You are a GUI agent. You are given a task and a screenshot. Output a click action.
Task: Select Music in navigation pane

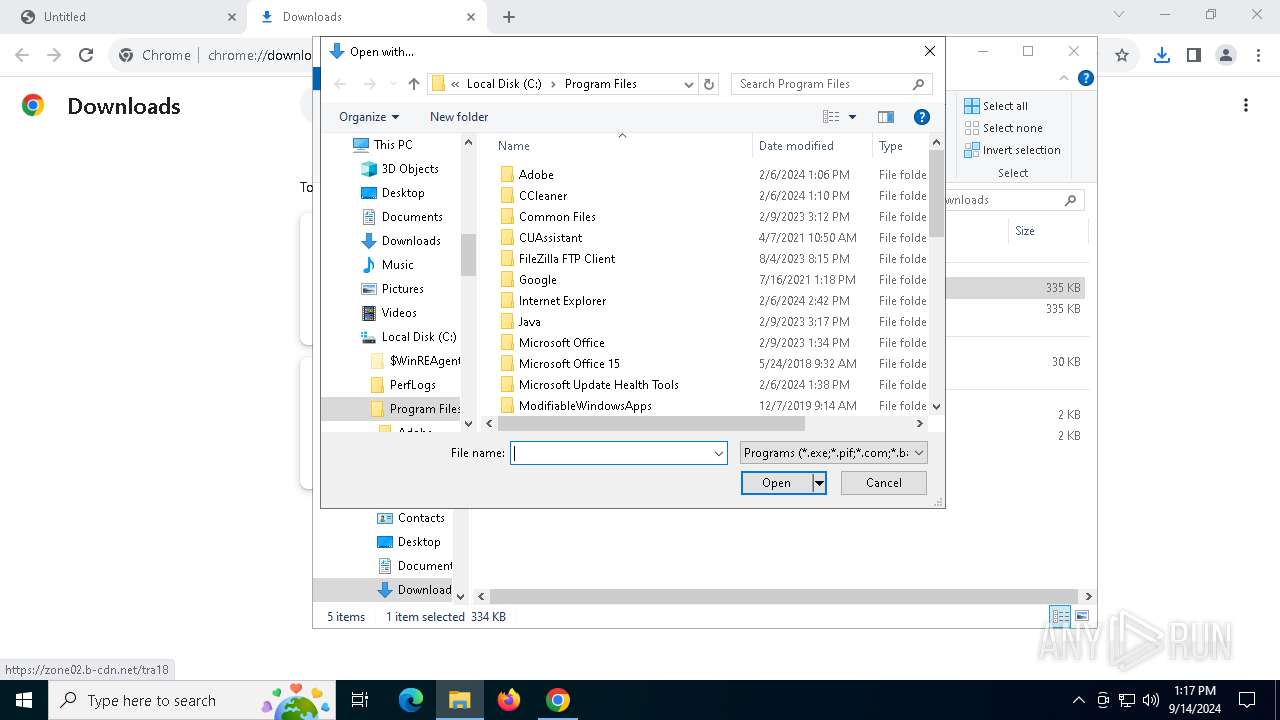click(x=397, y=265)
